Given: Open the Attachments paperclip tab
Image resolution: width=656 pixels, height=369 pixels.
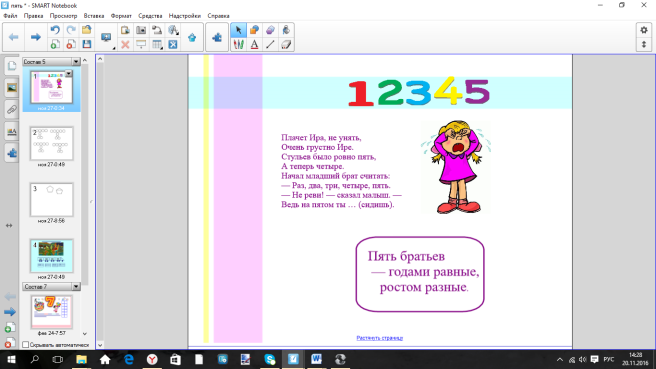Looking at the screenshot, I should click(x=12, y=110).
